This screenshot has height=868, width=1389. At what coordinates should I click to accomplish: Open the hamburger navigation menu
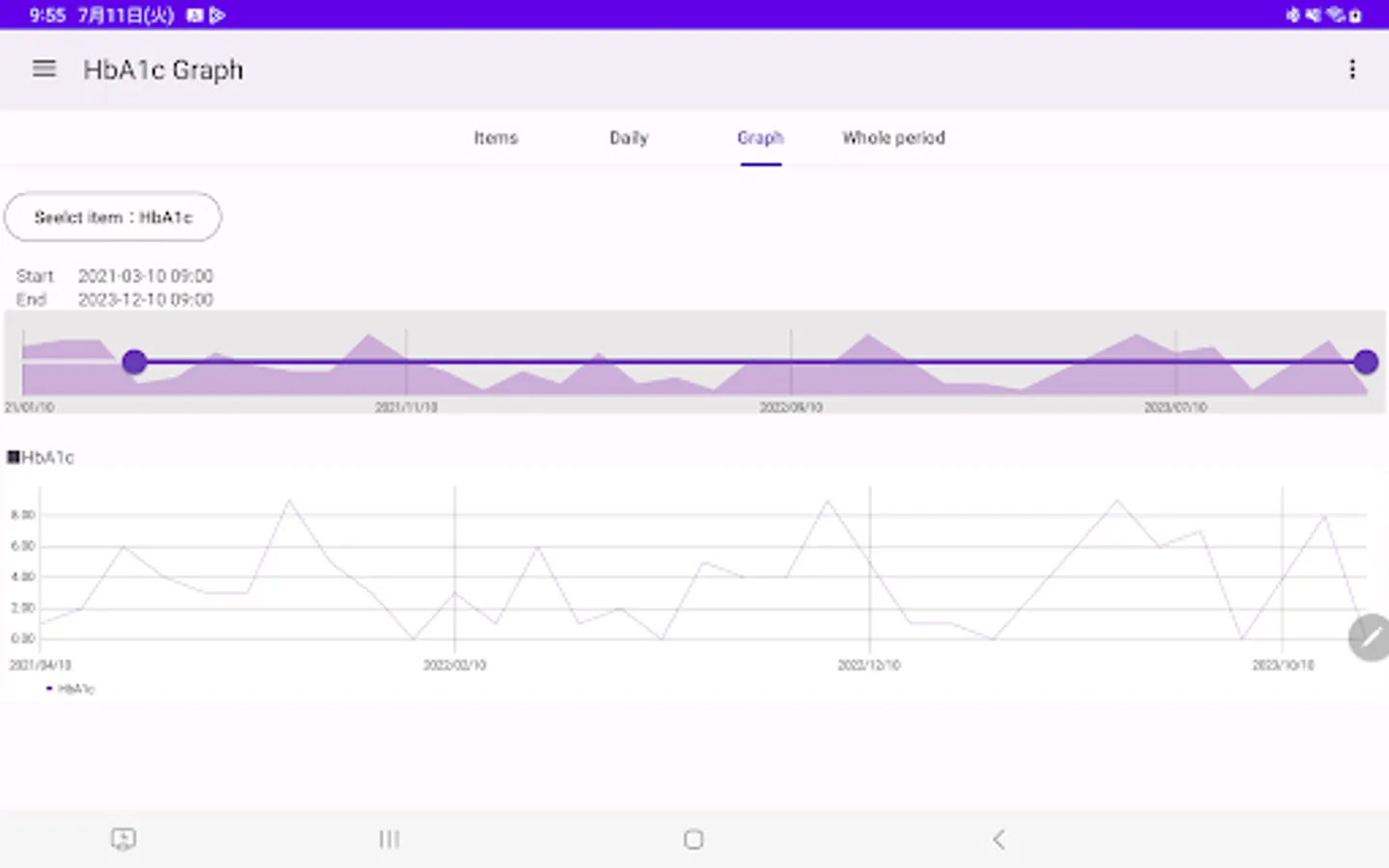(x=44, y=68)
